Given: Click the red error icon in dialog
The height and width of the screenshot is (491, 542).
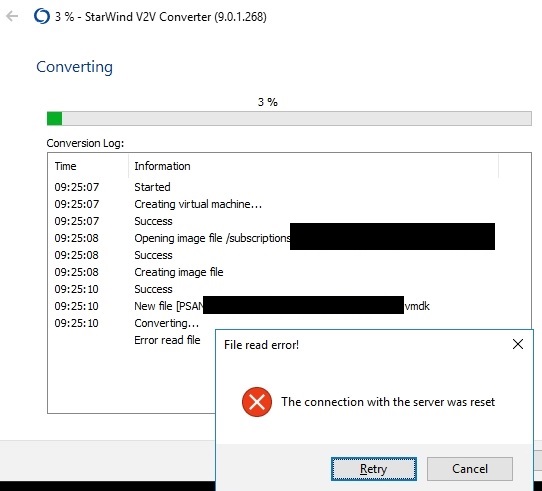Looking at the screenshot, I should (x=257, y=402).
